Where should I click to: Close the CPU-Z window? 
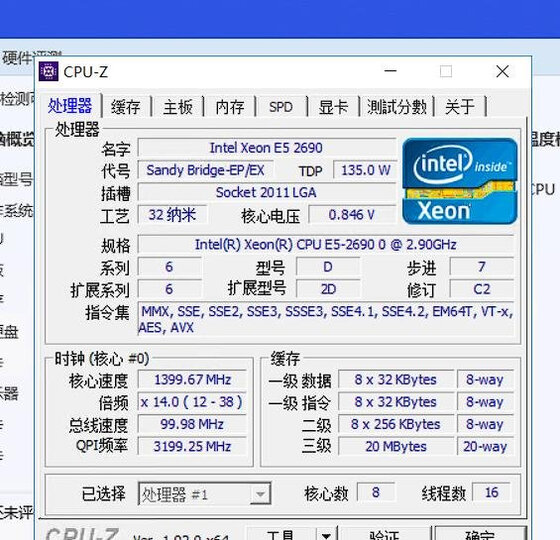(x=502, y=71)
